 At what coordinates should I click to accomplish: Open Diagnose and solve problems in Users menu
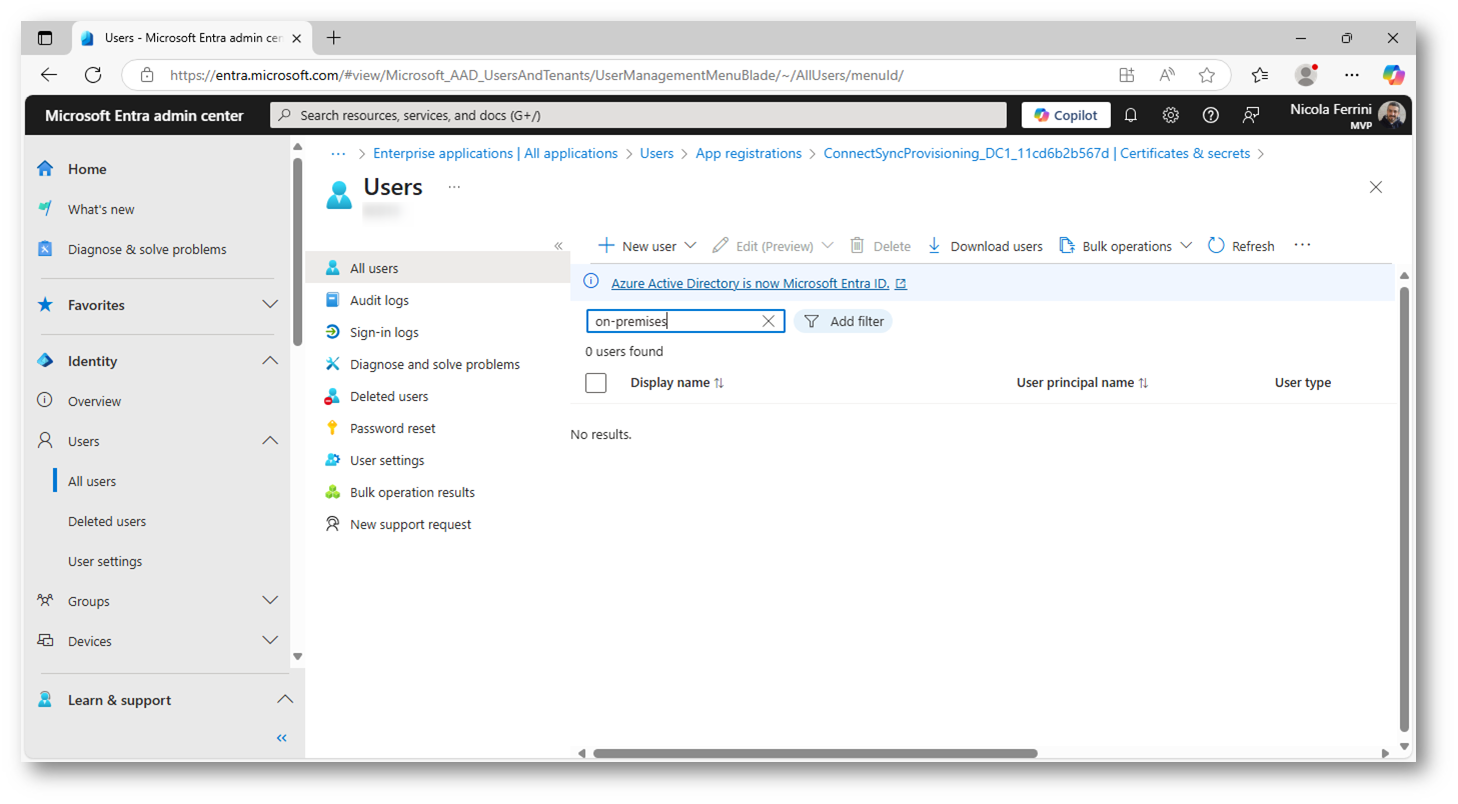(x=435, y=364)
